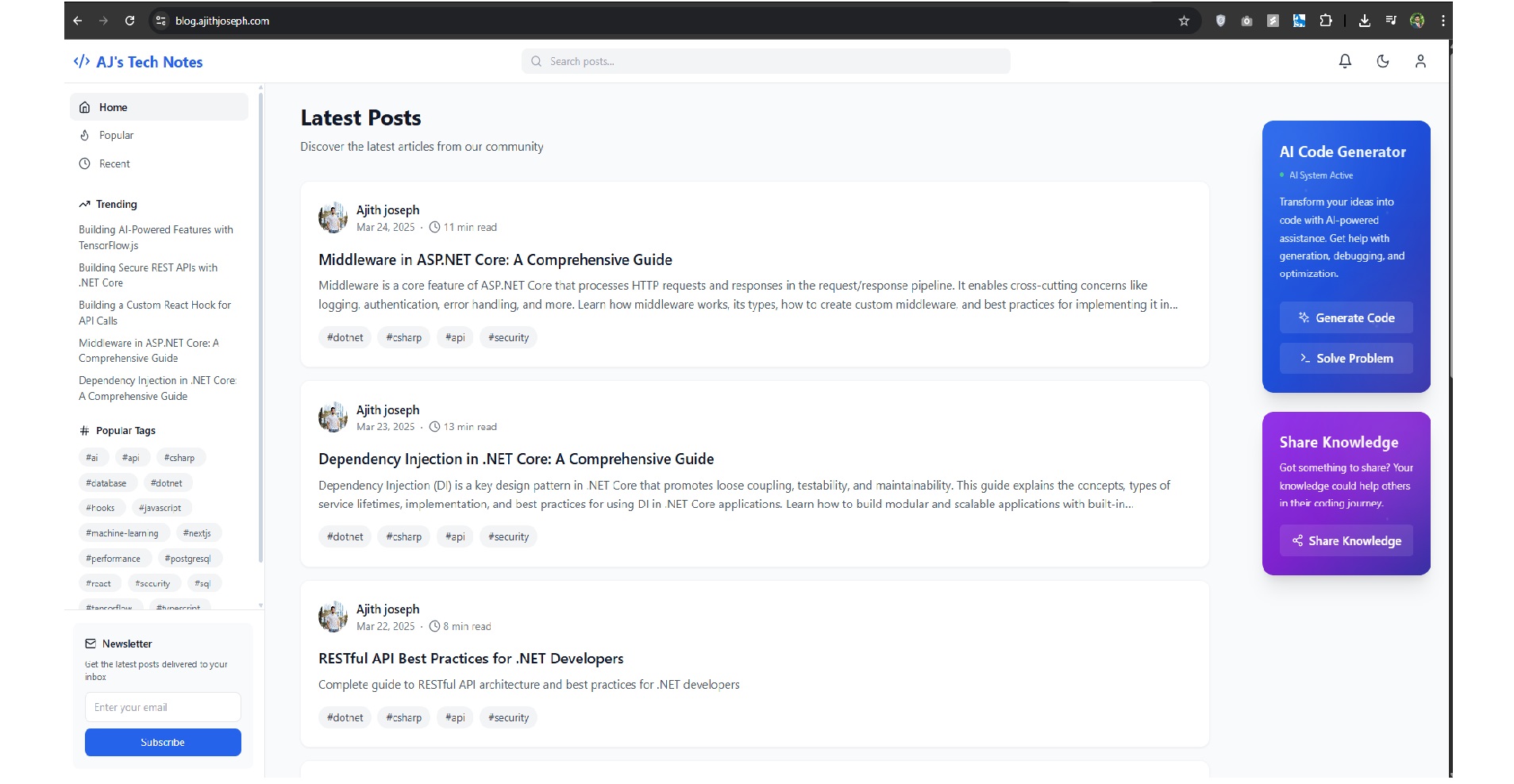Click the Solve Problem button

[1346, 358]
